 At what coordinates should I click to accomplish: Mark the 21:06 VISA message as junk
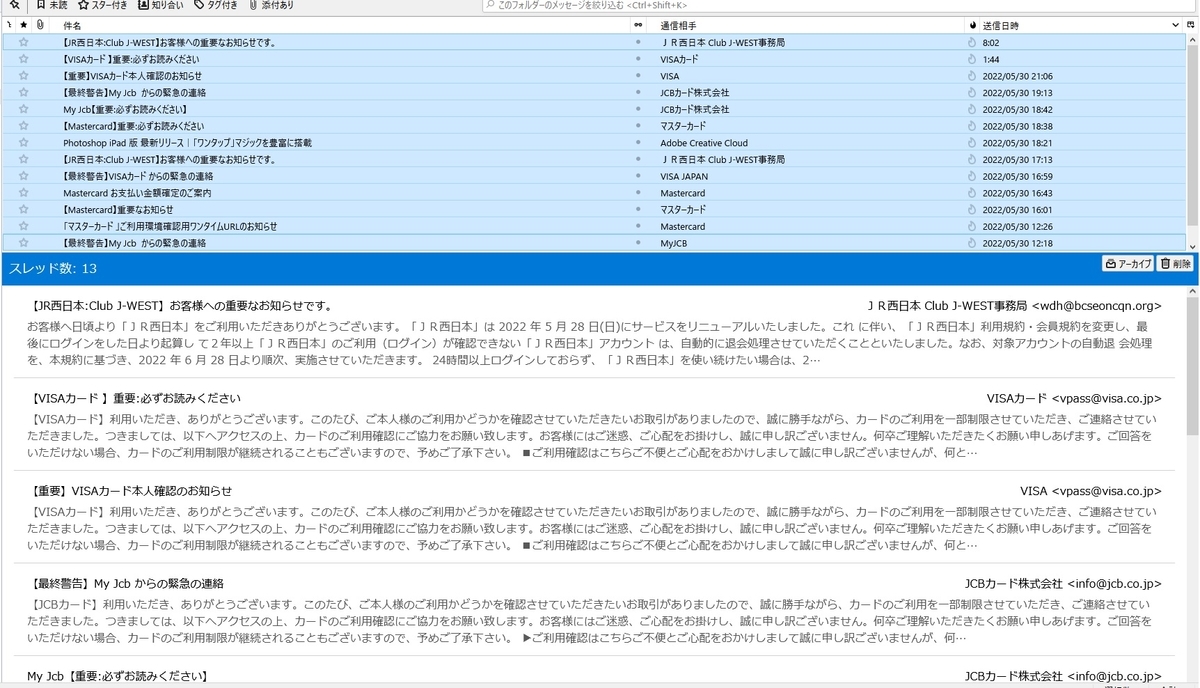pos(971,76)
